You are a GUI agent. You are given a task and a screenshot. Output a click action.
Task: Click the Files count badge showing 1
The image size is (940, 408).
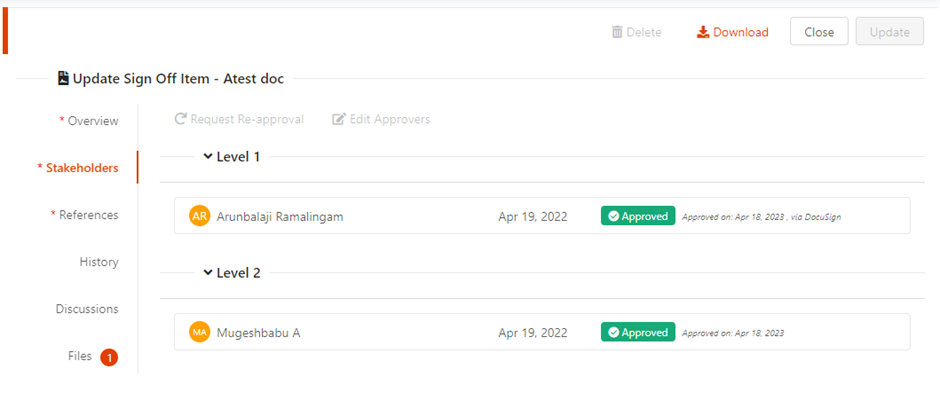tap(109, 358)
